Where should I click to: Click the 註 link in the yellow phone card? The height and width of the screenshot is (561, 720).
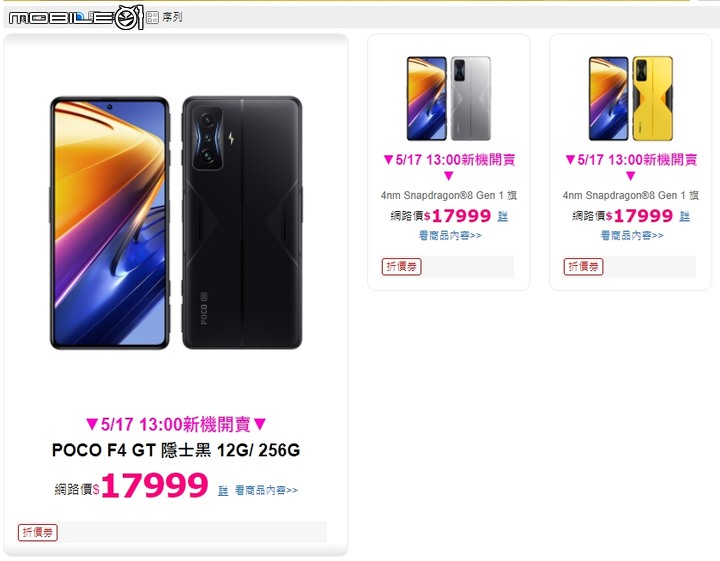(685, 216)
